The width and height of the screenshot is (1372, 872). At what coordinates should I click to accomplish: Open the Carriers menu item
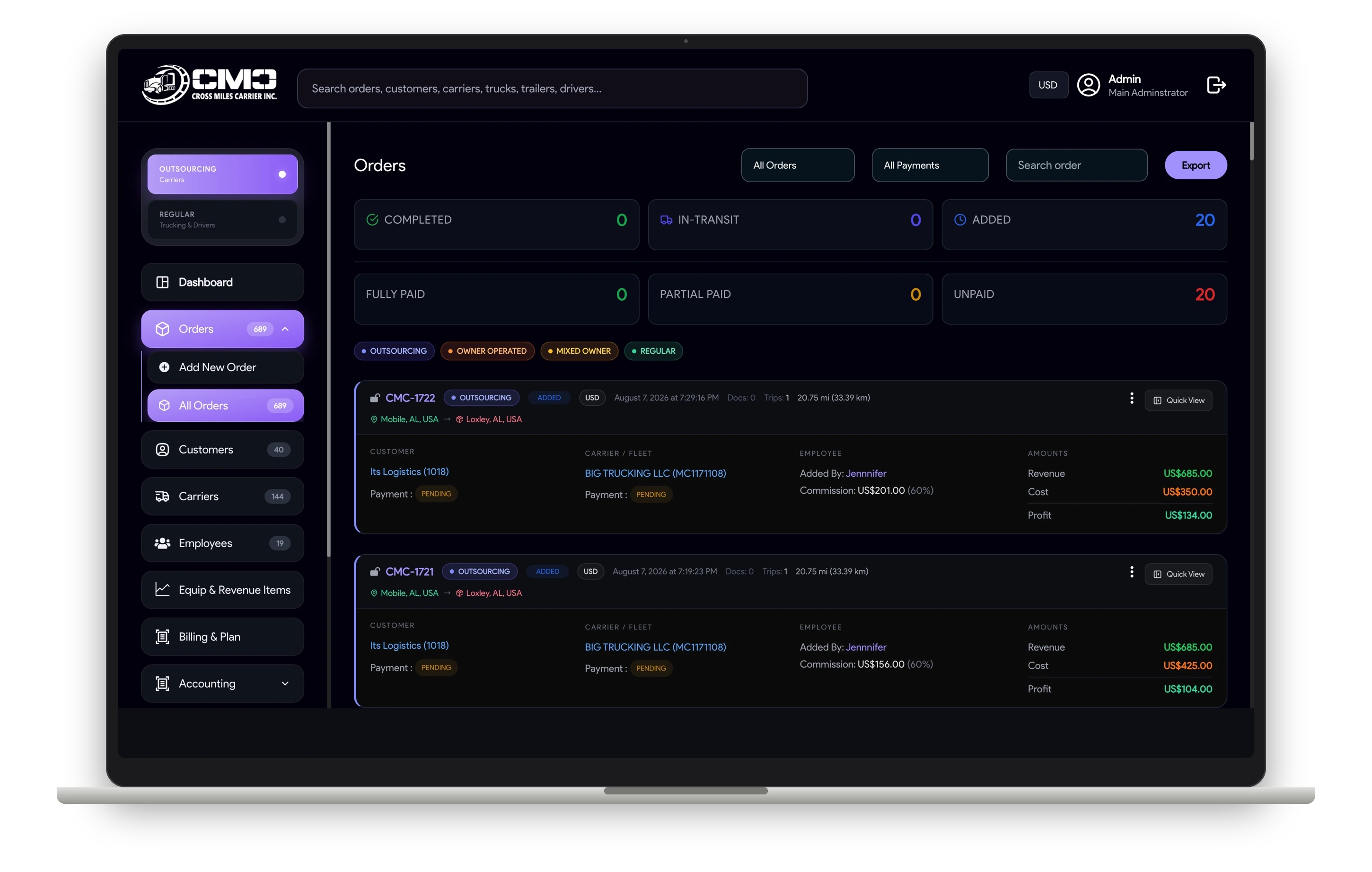point(222,496)
